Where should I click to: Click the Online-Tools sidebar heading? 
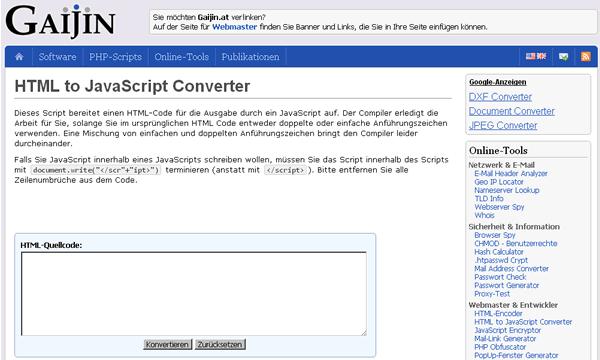click(498, 150)
